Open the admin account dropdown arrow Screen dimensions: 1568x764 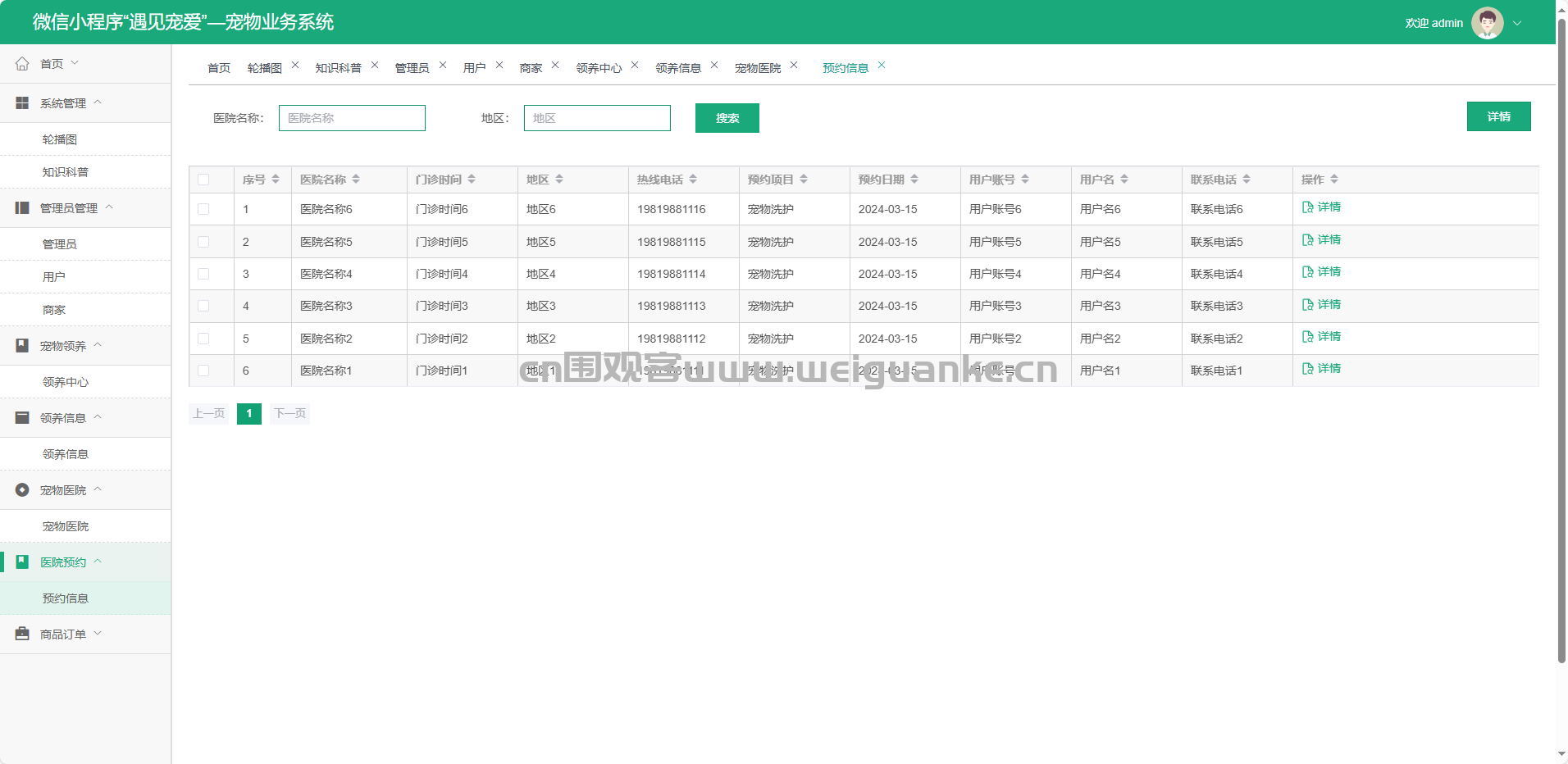pos(1517,24)
